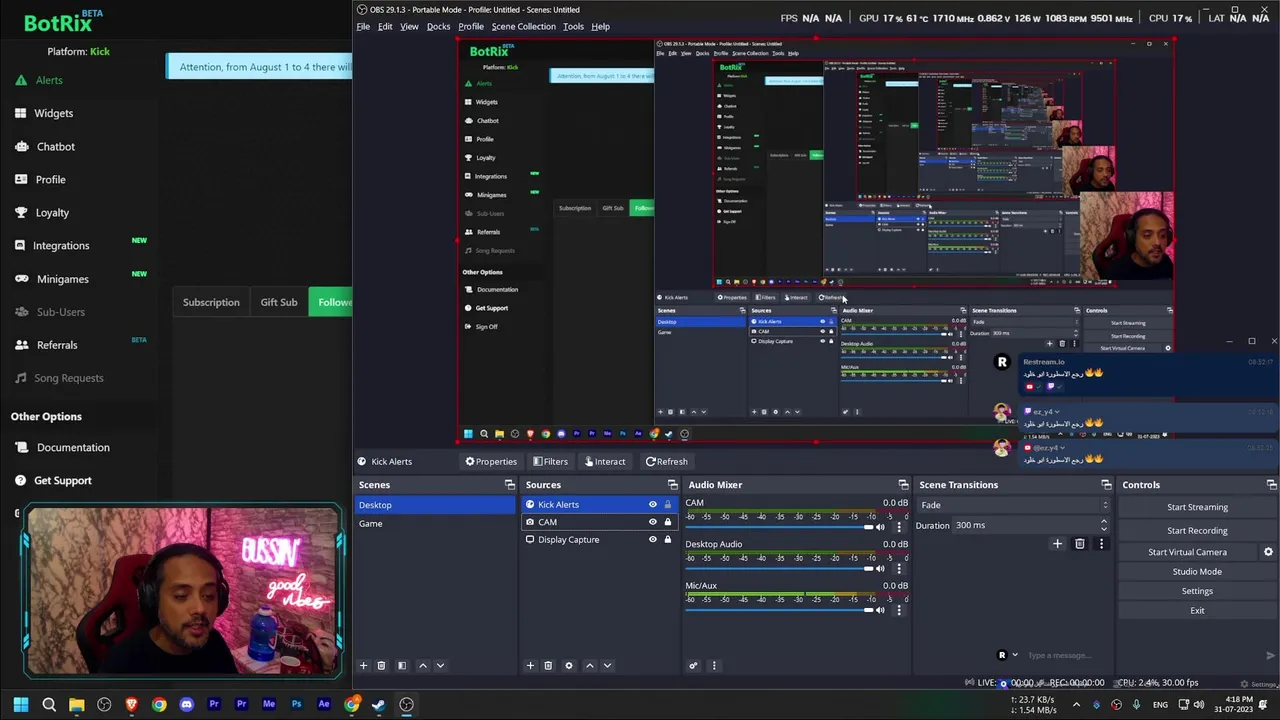The width and height of the screenshot is (1280, 720).
Task: Click the Interact toolbar button
Action: (x=604, y=462)
